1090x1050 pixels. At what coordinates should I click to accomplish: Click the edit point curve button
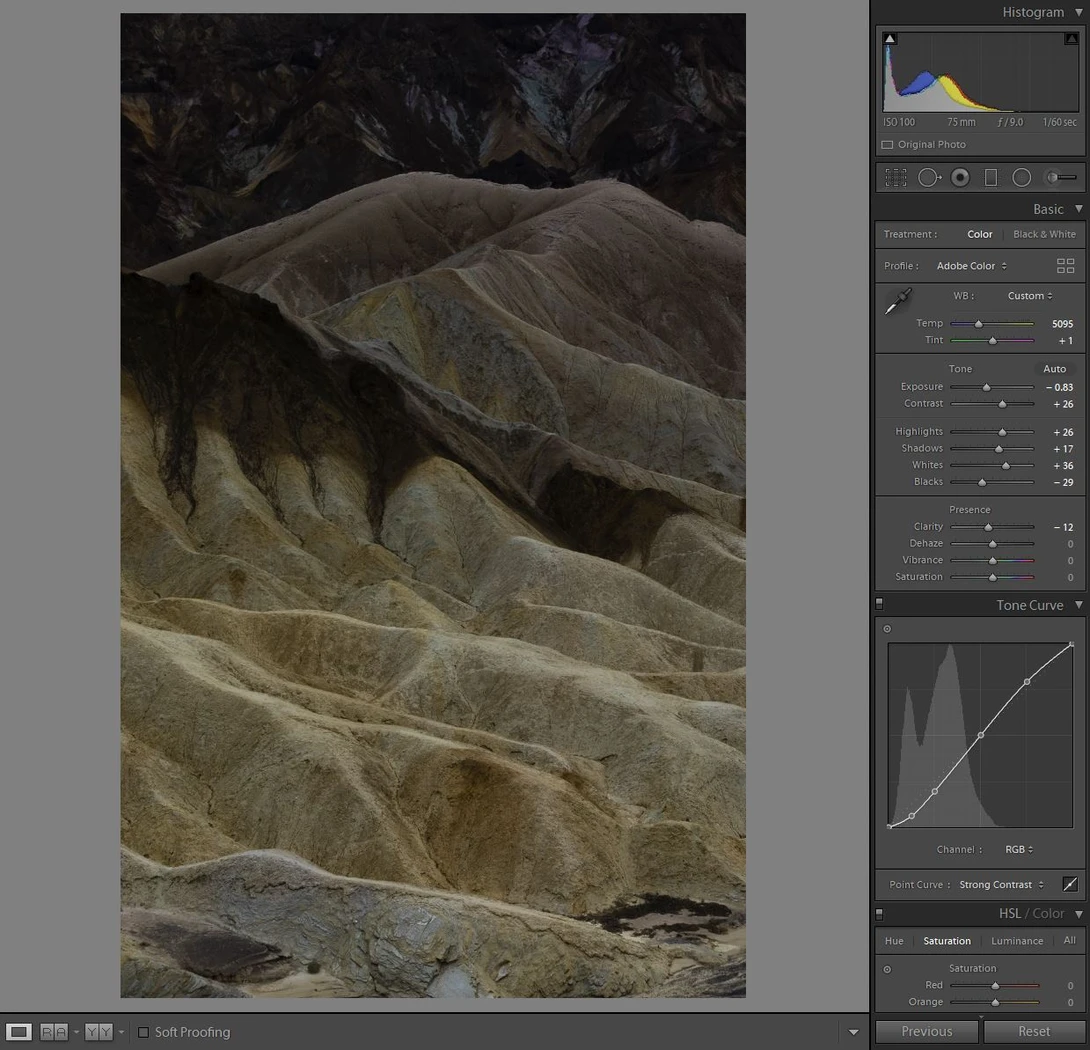pos(1070,885)
